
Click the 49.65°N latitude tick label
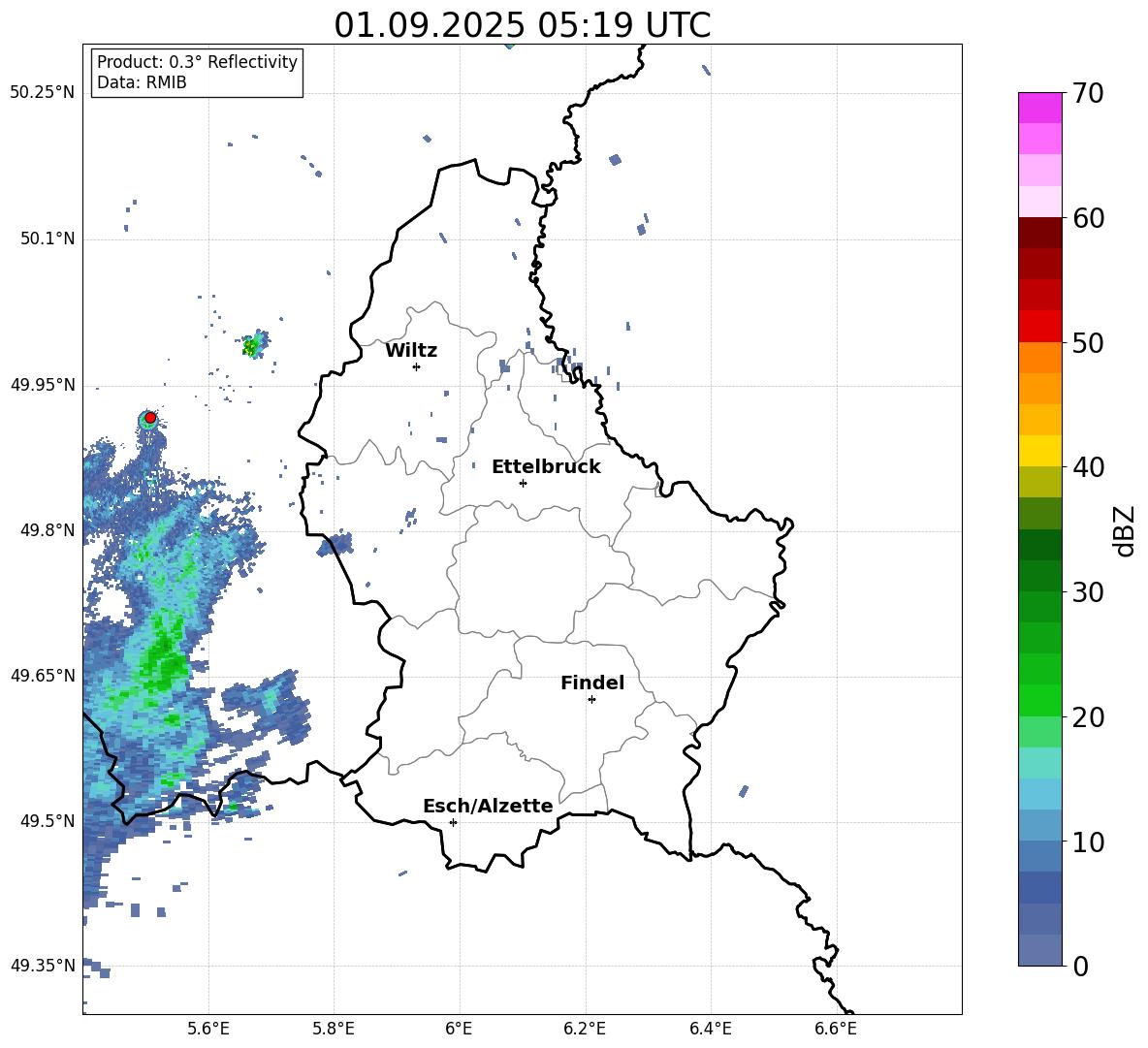(x=43, y=675)
